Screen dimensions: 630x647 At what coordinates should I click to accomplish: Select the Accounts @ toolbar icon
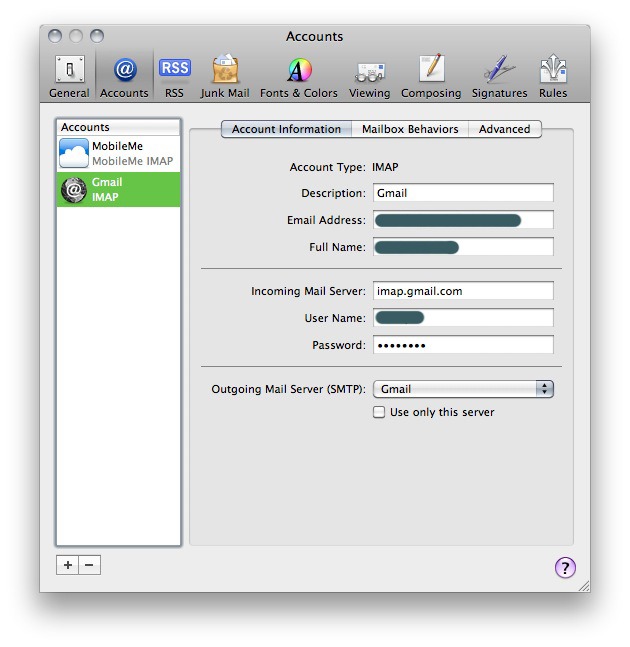[125, 69]
